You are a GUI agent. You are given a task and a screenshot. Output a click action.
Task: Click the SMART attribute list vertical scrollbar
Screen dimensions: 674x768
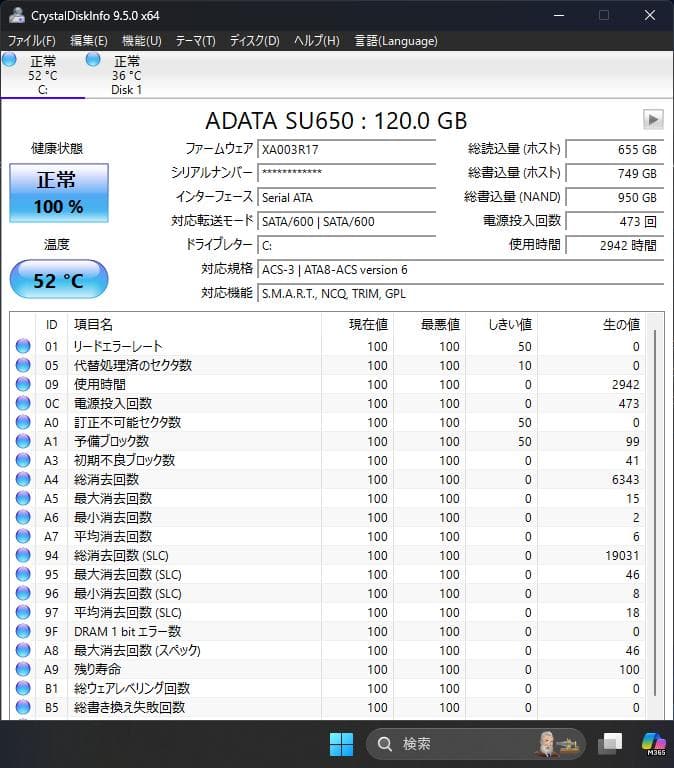(655, 514)
